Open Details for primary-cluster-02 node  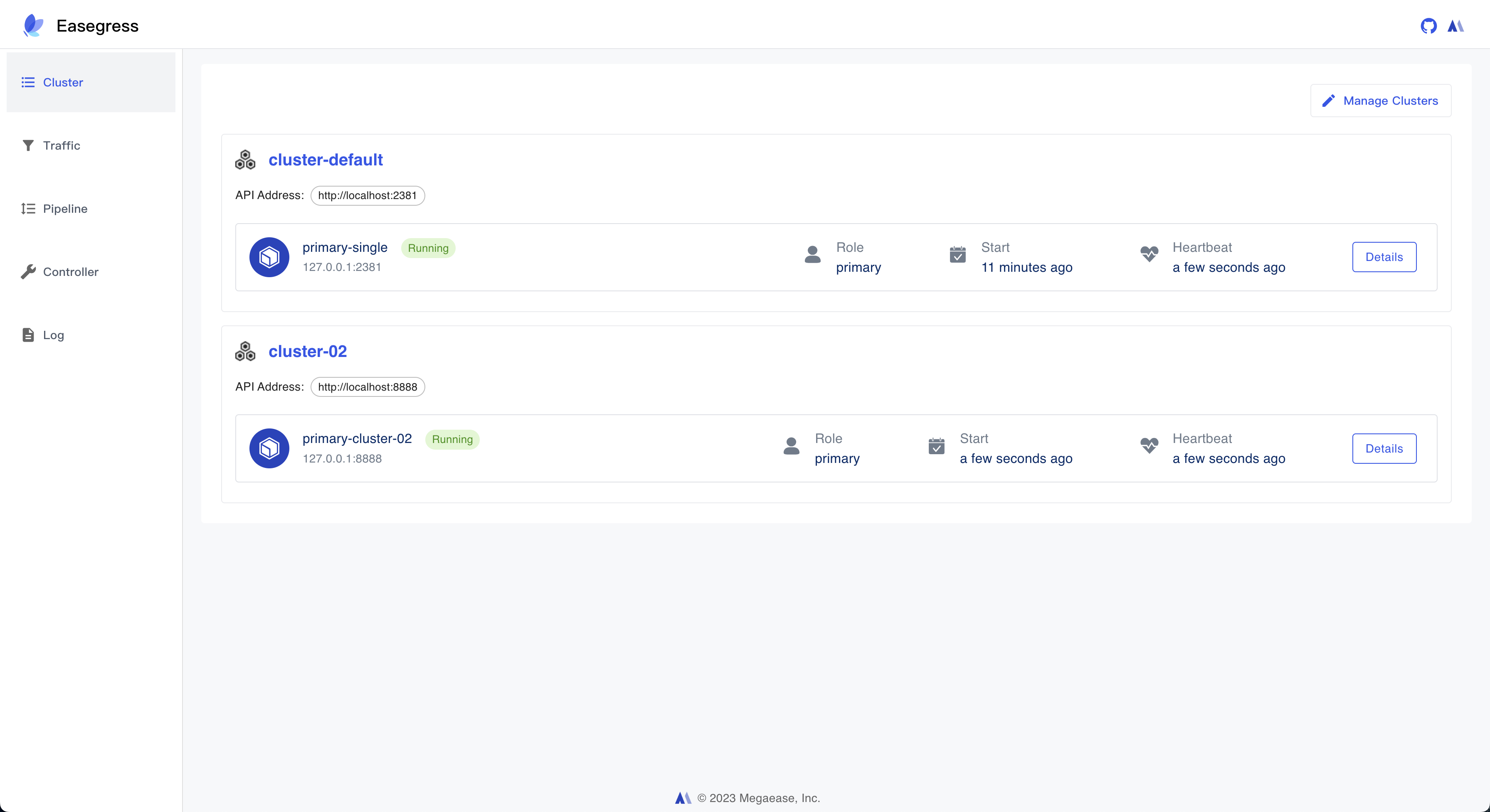(x=1384, y=449)
